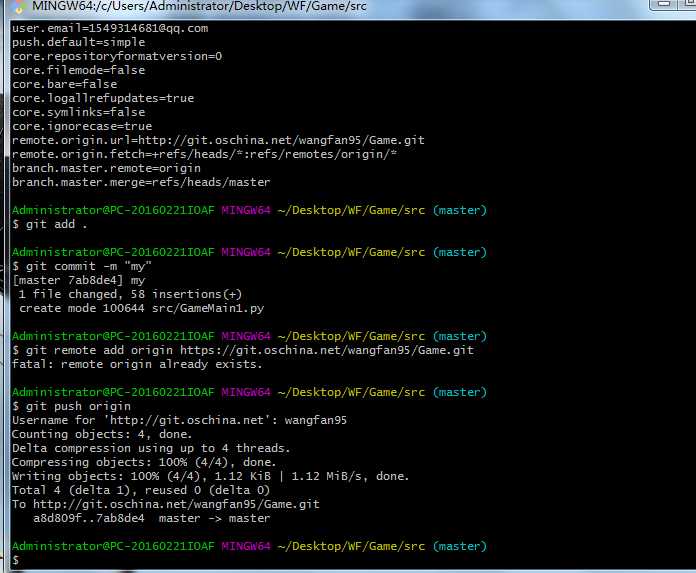Click 'Compressing objects: 100% (4/4), done.'
The height and width of the screenshot is (573, 696).
pos(144,462)
